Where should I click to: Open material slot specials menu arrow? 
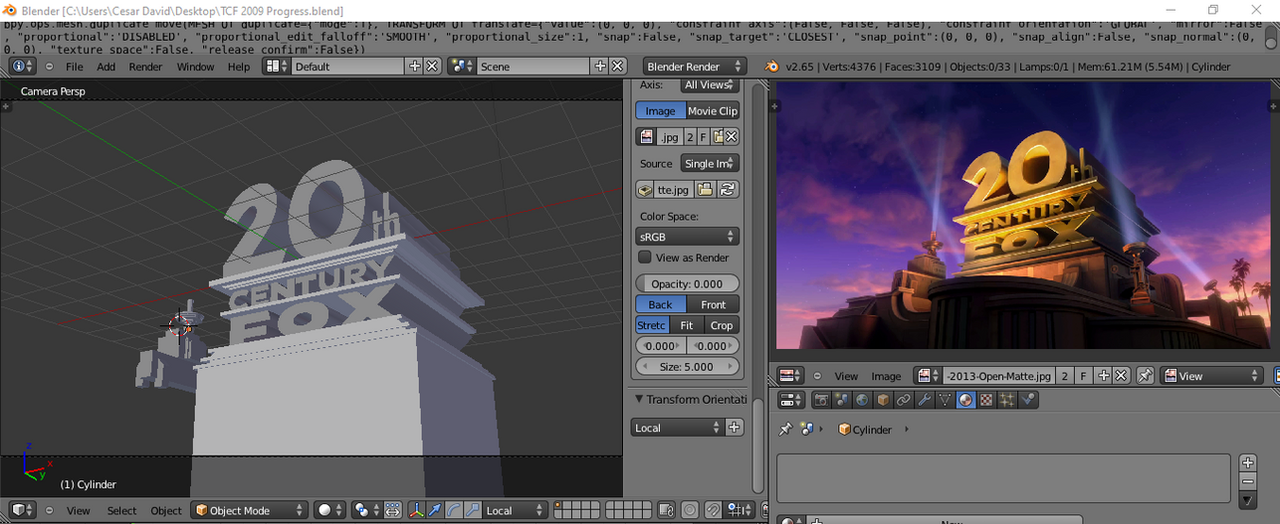(1247, 499)
